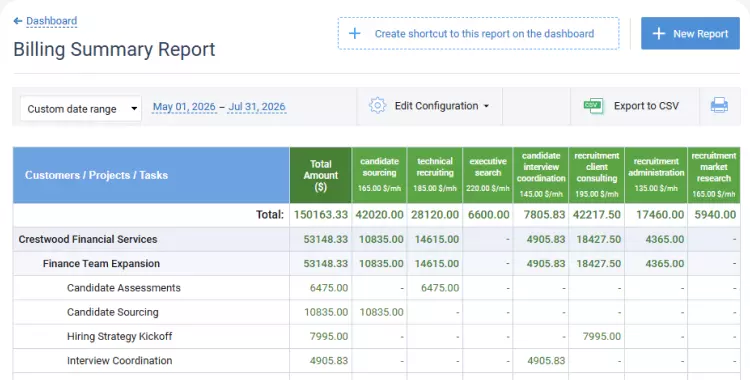This screenshot has height=380, width=750.
Task: Click the technical recruiting column header
Action: coord(435,175)
